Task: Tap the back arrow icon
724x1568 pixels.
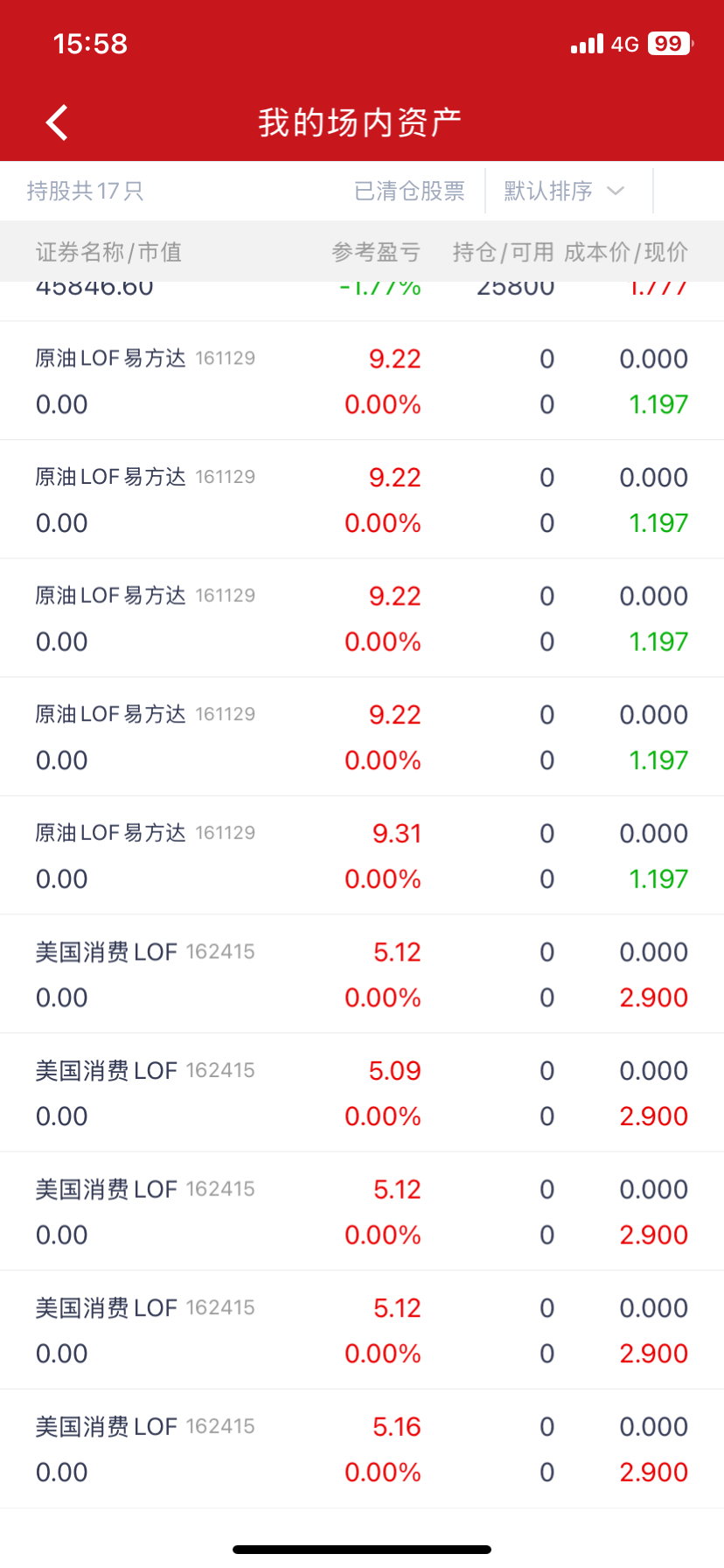Action: 58,122
